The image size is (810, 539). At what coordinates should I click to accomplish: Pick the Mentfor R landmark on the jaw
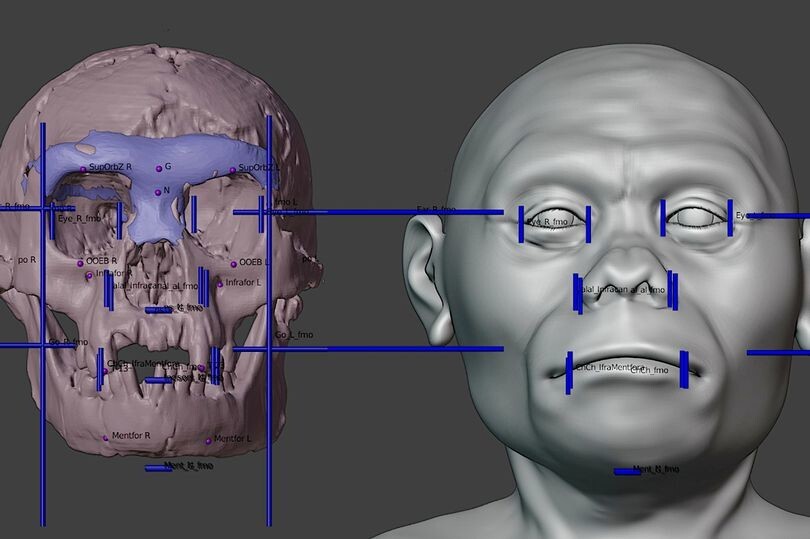tap(104, 438)
